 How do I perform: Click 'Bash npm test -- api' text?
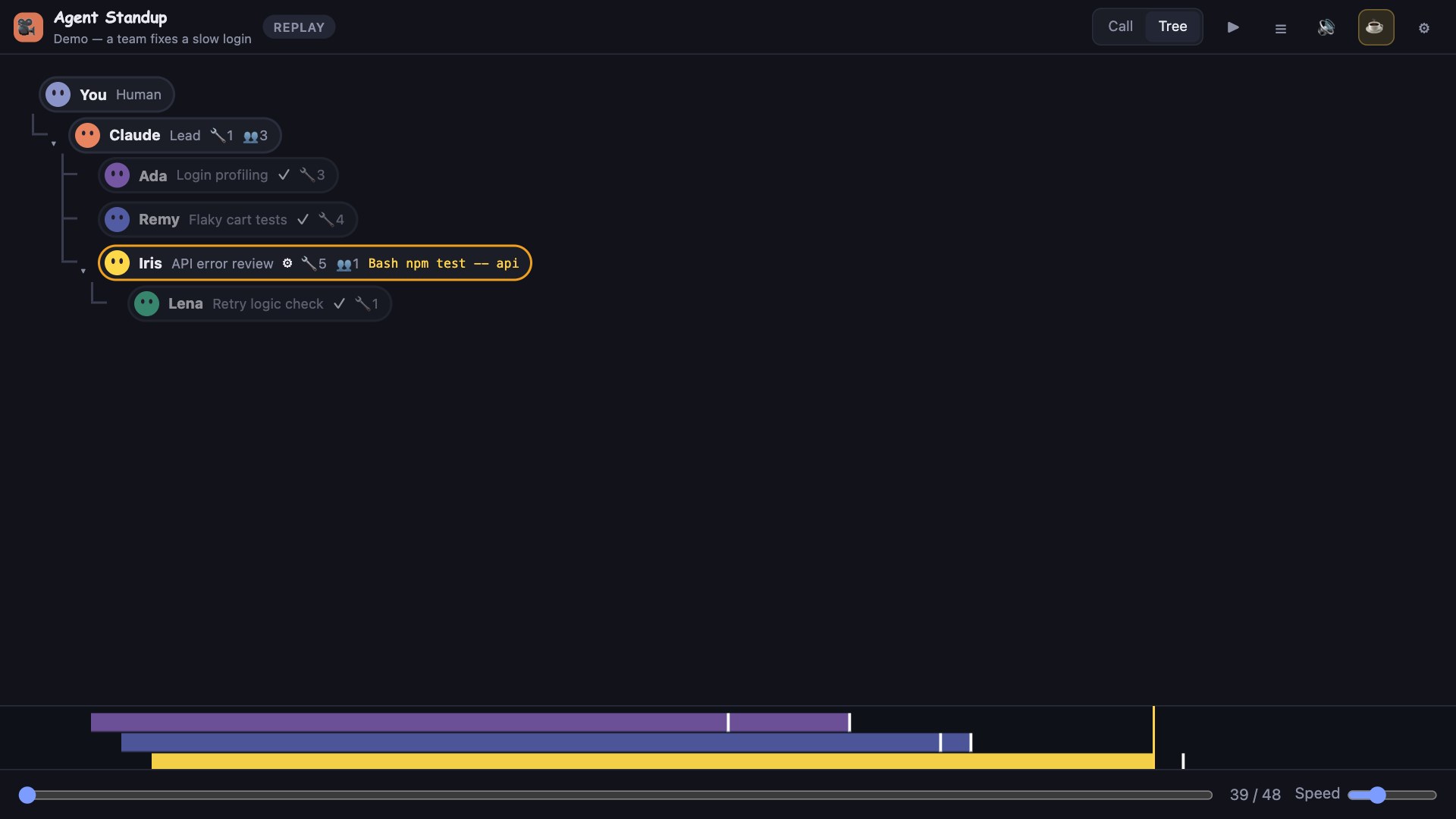444,263
